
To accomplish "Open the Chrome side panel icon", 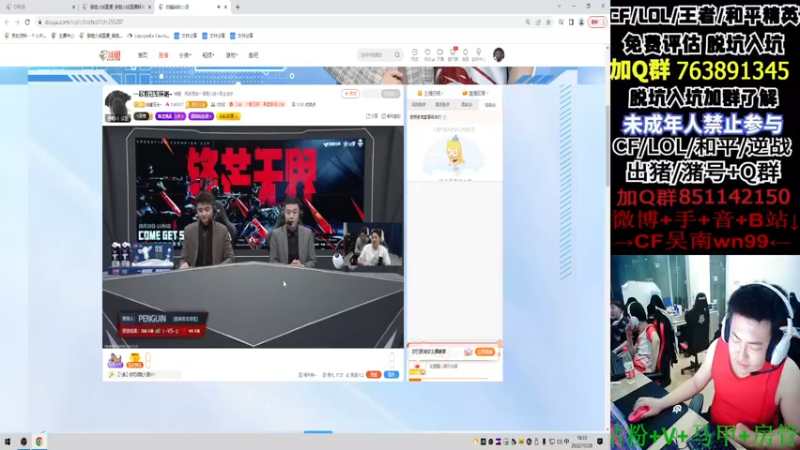I will 571,22.
